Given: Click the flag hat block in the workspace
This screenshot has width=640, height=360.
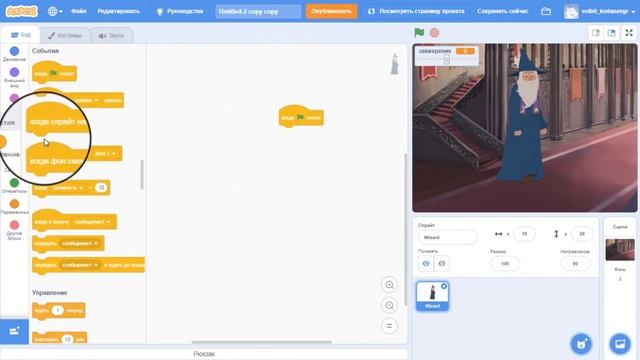Looking at the screenshot, I should tap(301, 117).
